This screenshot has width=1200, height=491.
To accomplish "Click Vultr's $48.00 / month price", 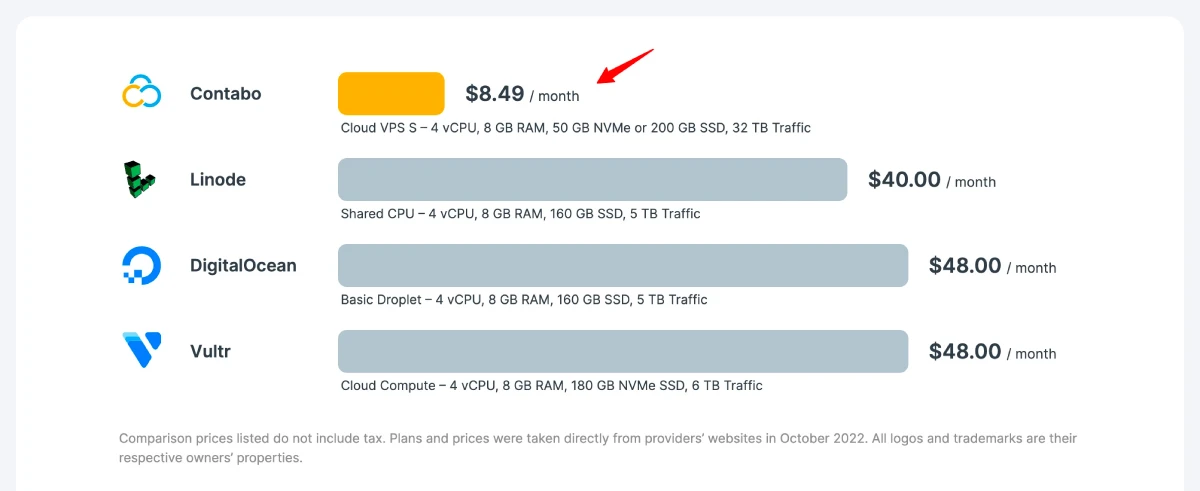I will pyautogui.click(x=992, y=352).
